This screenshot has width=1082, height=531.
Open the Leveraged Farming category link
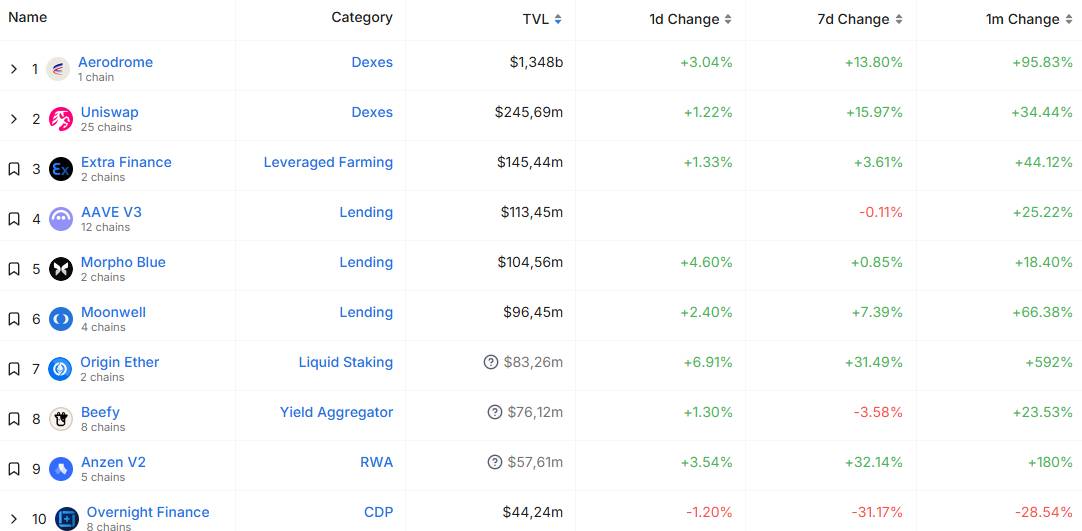point(328,162)
